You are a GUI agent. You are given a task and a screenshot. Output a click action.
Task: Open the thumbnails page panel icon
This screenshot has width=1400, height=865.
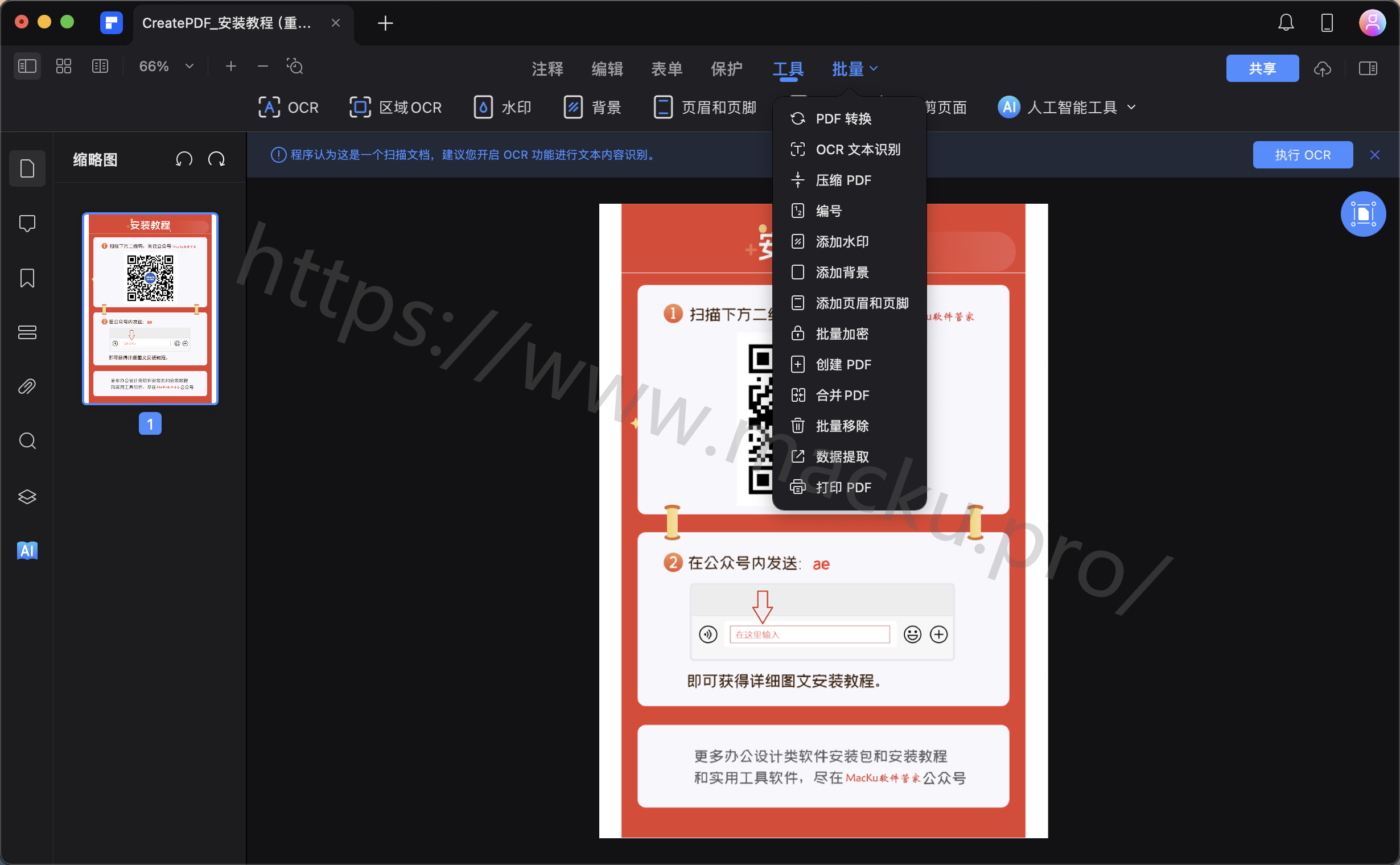point(27,168)
